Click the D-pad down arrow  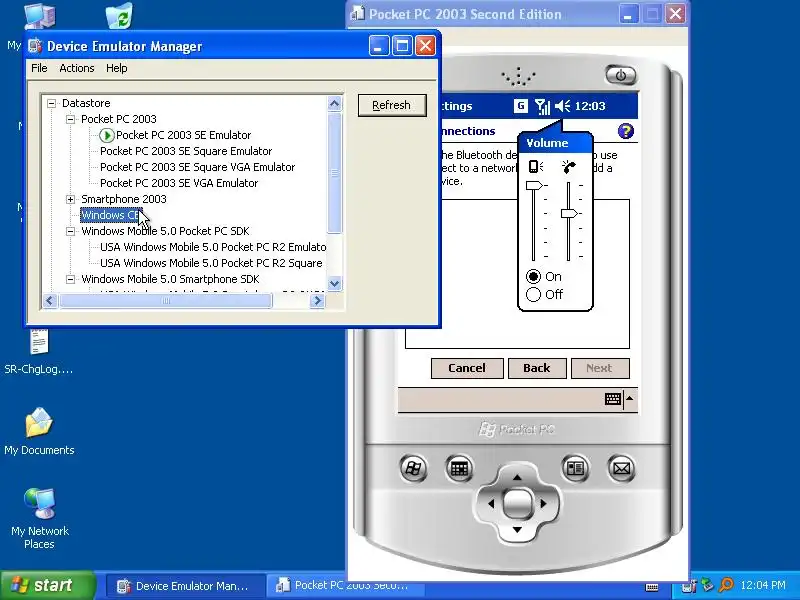[517, 530]
